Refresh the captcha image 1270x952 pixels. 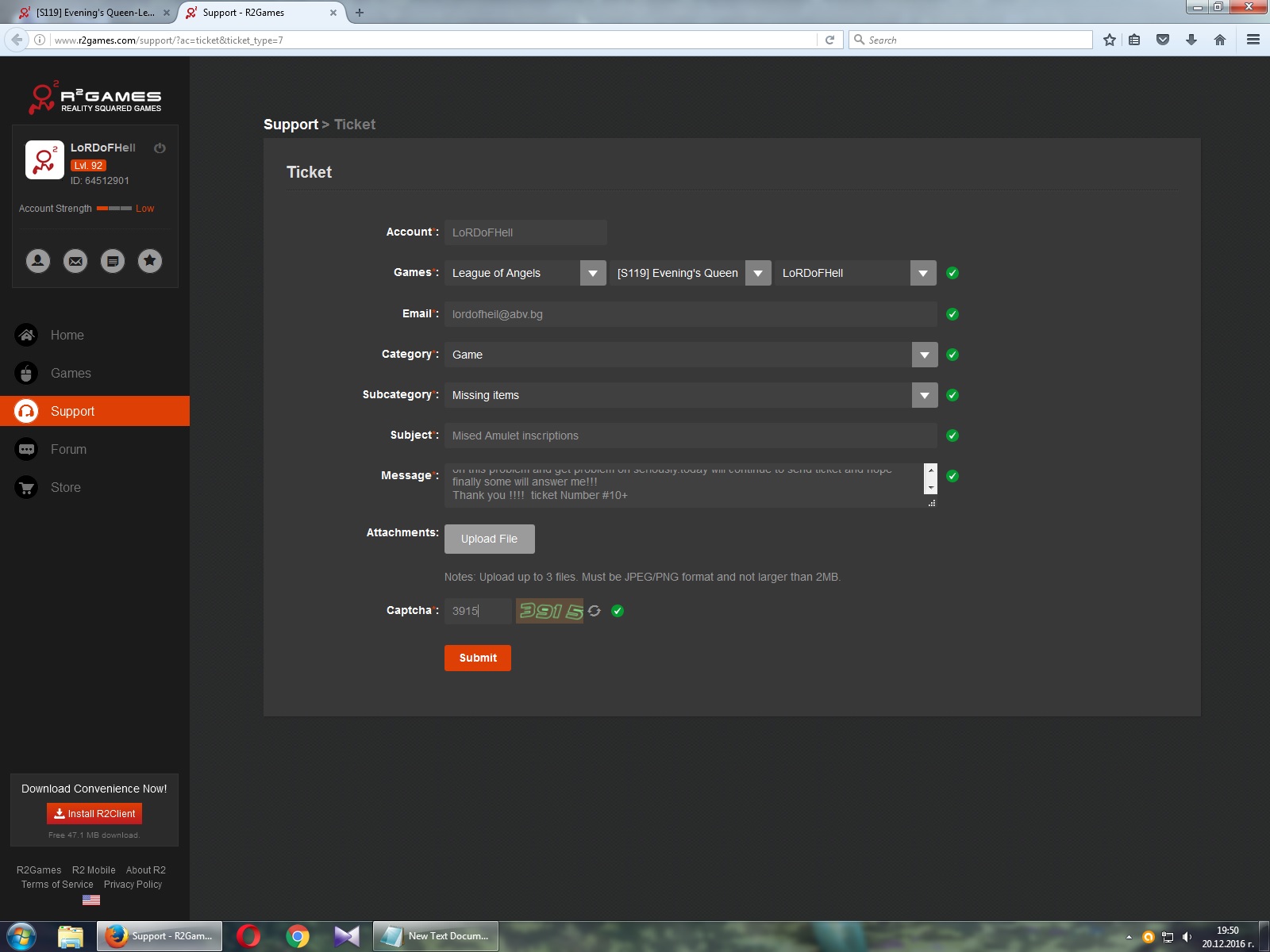point(595,611)
